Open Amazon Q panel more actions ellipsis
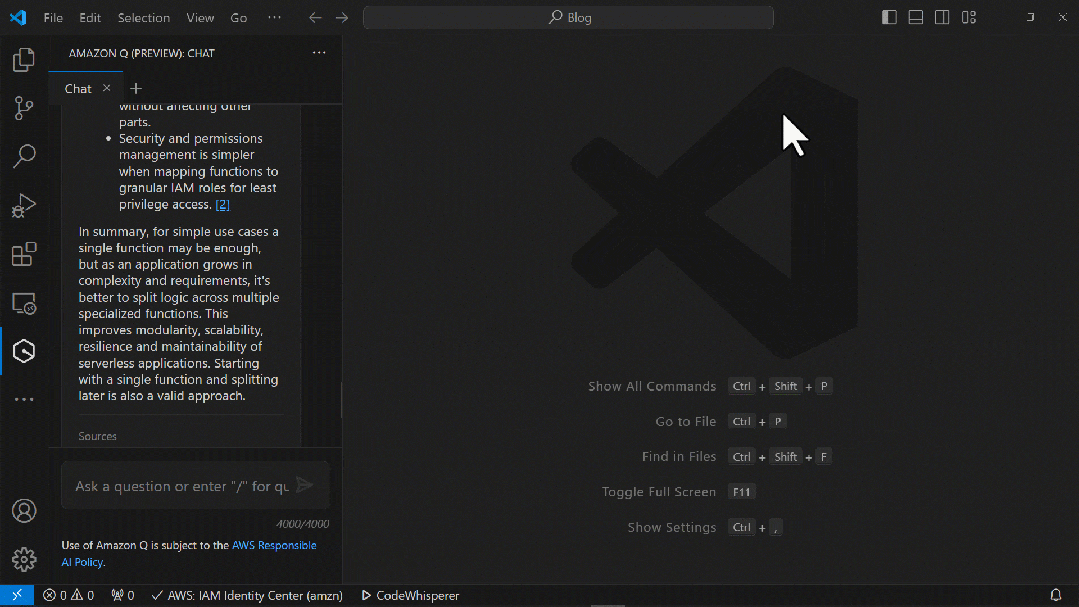The width and height of the screenshot is (1079, 607). click(319, 53)
